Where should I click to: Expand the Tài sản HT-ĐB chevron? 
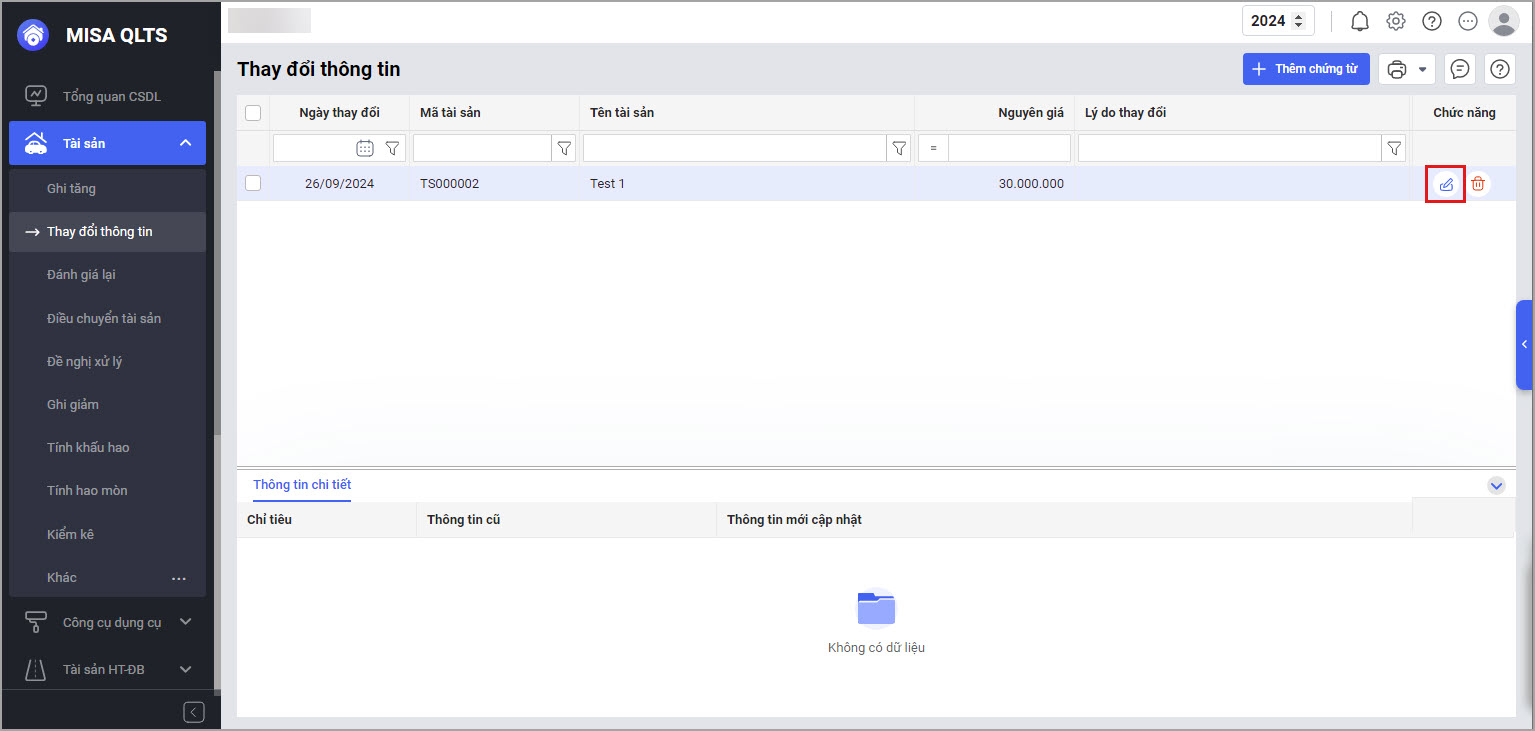tap(185, 669)
